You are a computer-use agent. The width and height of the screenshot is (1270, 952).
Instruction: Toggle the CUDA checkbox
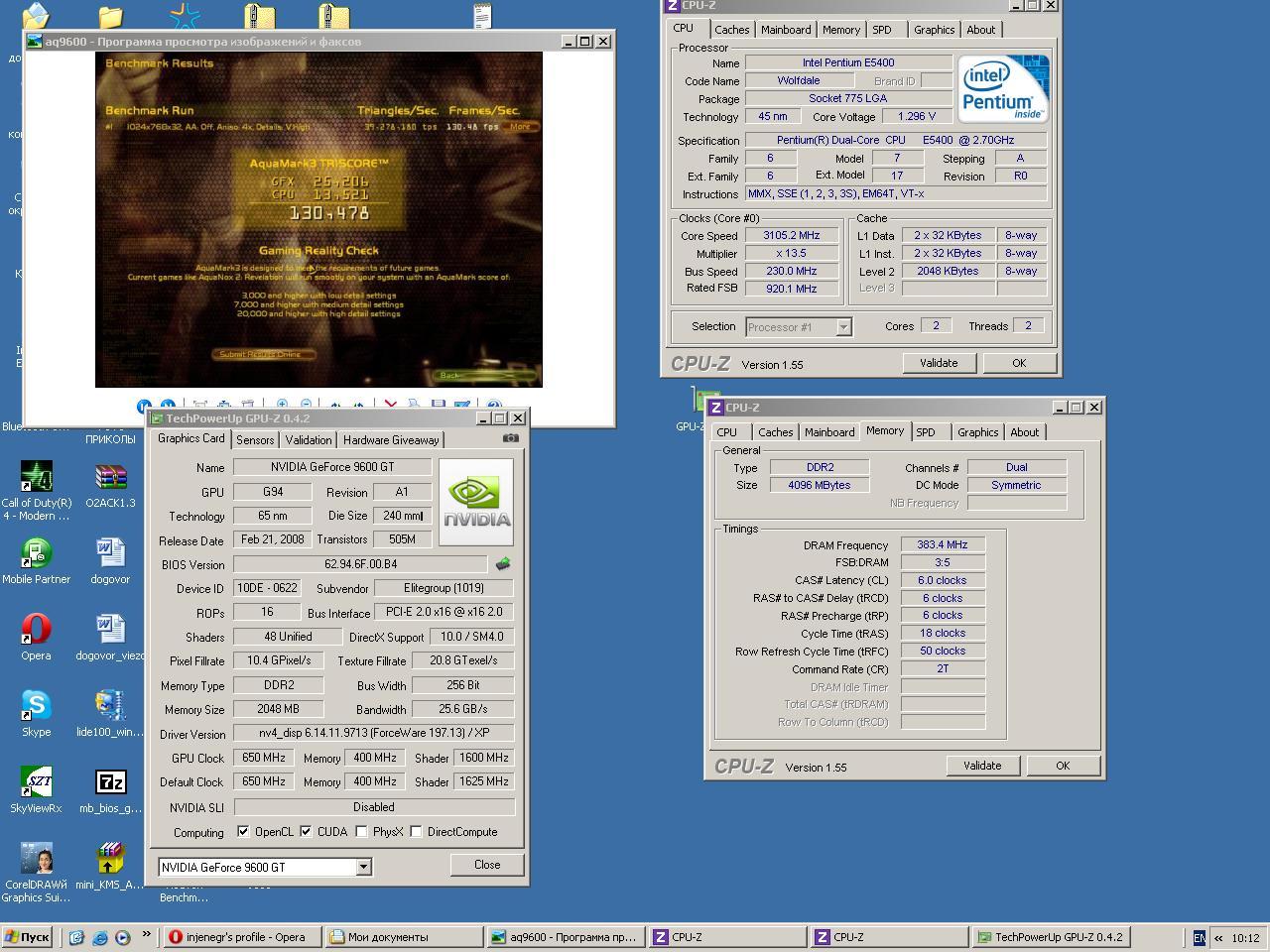click(x=307, y=831)
